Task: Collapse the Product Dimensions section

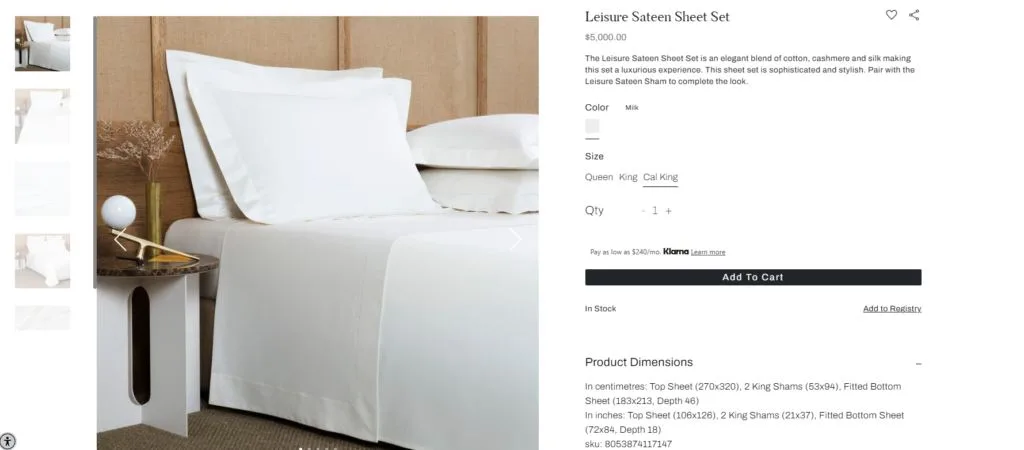Action: (x=918, y=363)
